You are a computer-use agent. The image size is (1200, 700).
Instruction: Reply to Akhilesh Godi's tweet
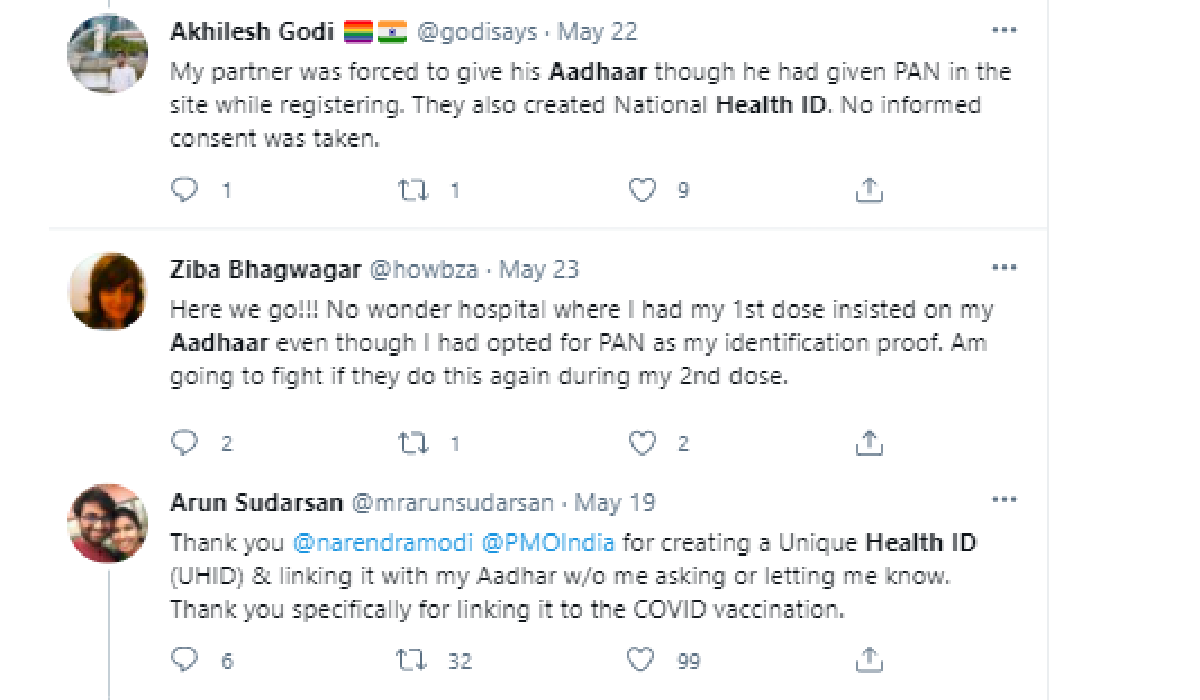(x=185, y=190)
